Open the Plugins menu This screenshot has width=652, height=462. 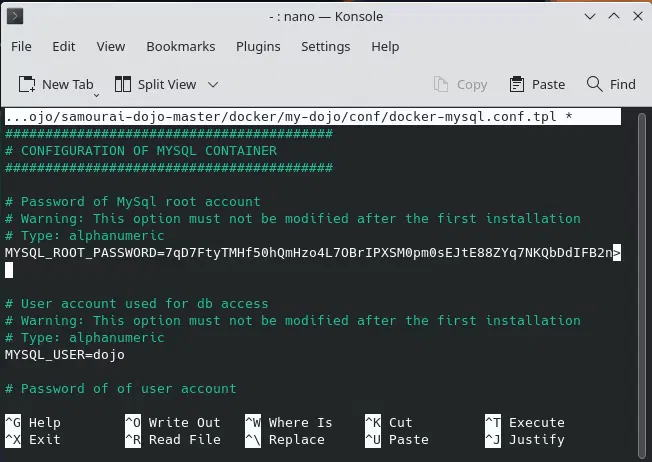click(x=258, y=47)
